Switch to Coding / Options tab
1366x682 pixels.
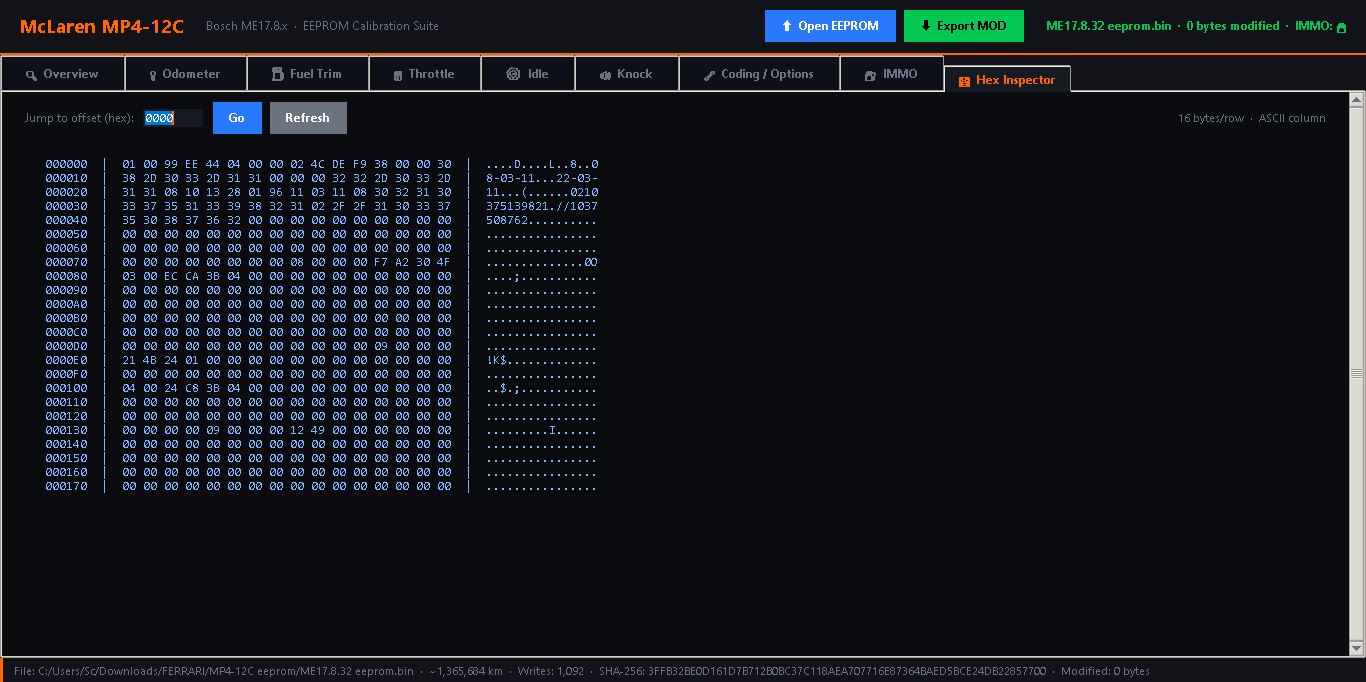click(759, 74)
